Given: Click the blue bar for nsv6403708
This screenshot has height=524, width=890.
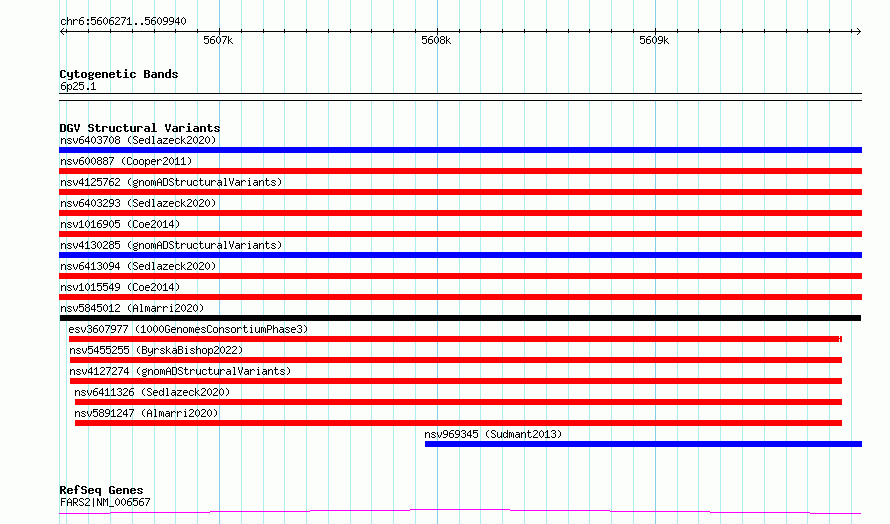Looking at the screenshot, I should pos(460,150).
